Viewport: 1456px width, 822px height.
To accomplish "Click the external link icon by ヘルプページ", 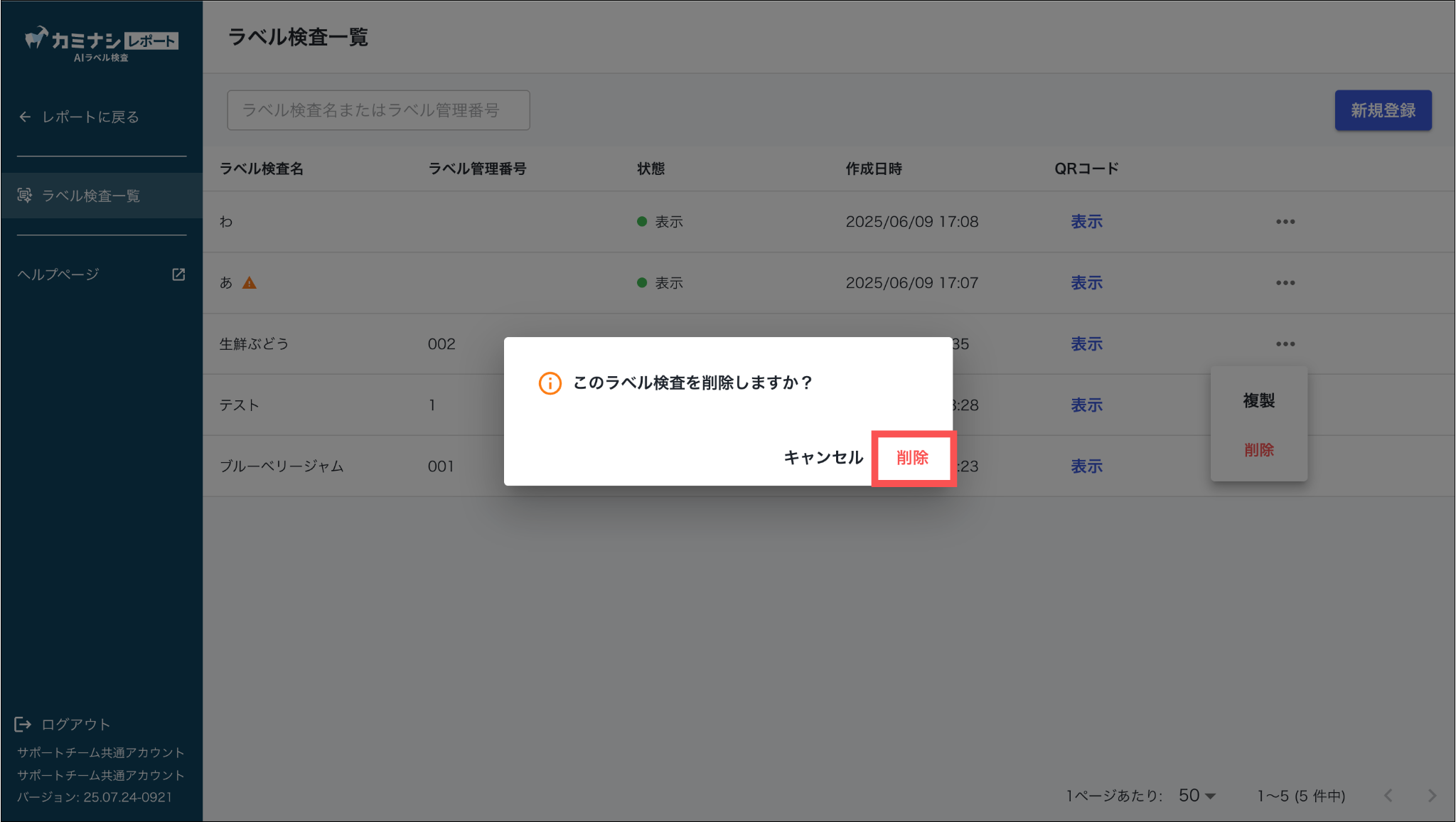I will point(178,274).
